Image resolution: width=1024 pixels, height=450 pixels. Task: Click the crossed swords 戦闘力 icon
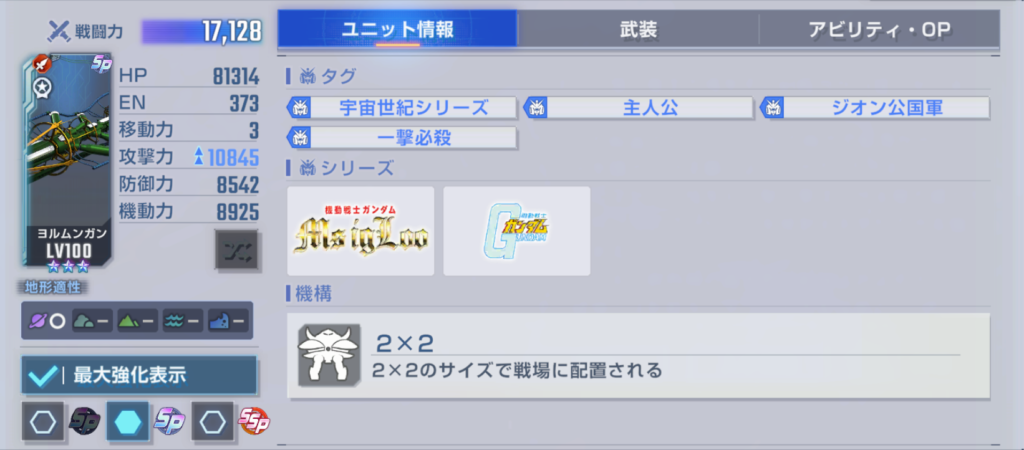pos(59,30)
